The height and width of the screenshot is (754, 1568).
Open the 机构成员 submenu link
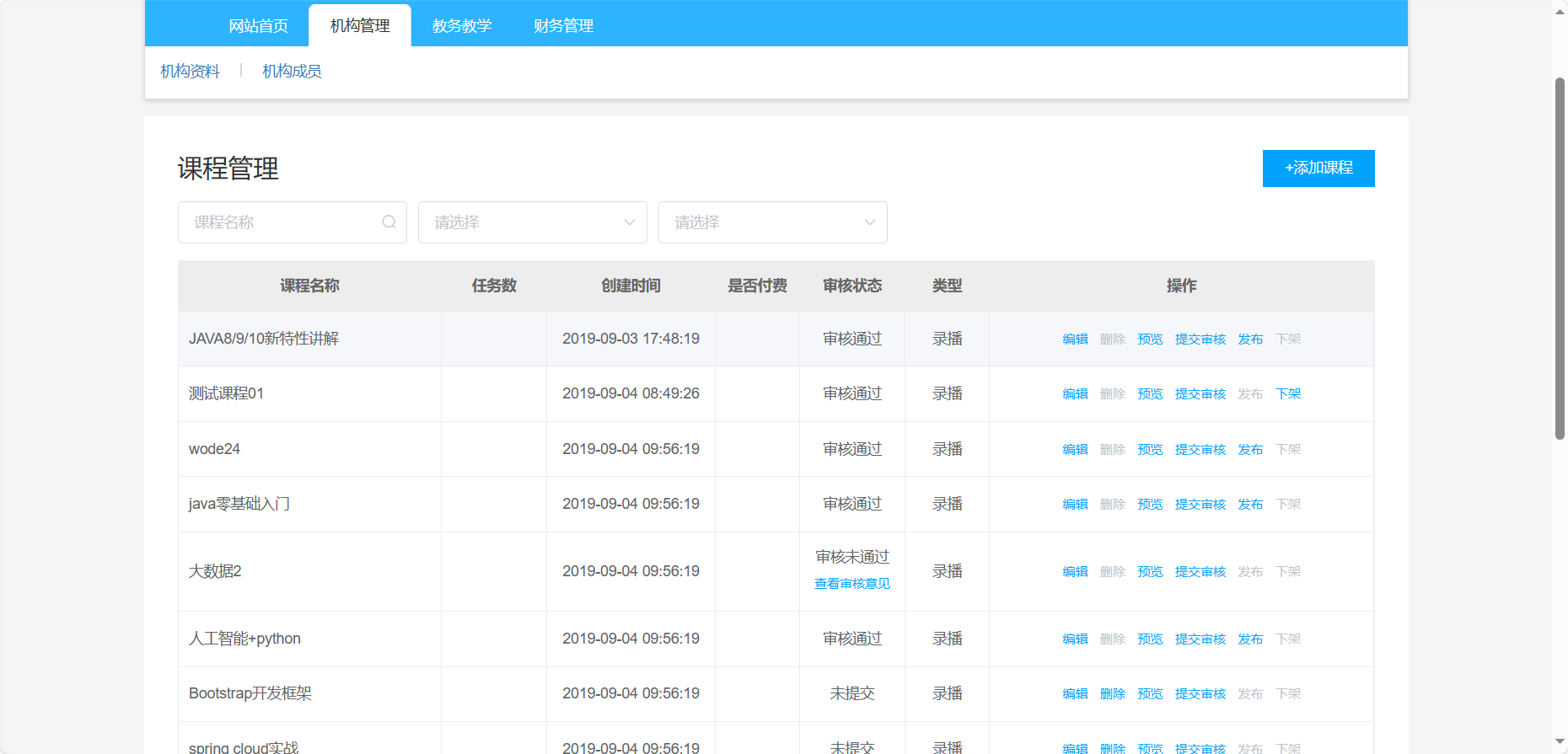292,72
